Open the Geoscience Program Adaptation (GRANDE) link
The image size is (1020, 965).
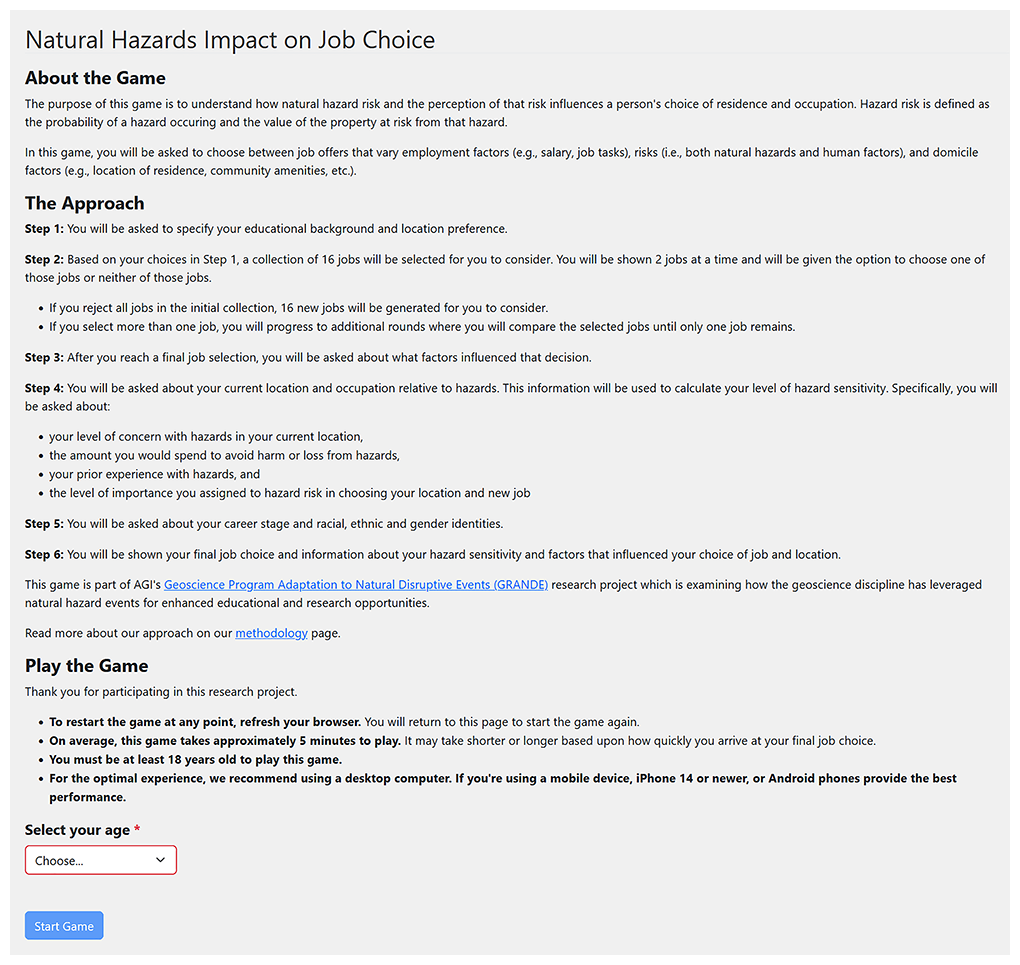coord(356,584)
